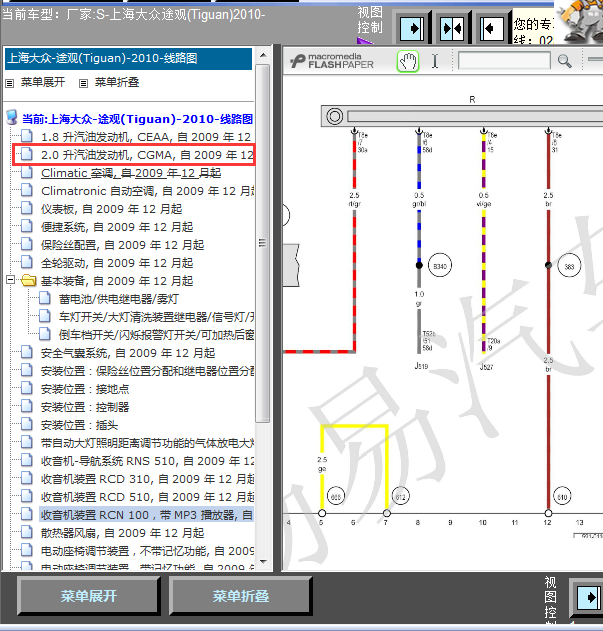The image size is (603, 631).
Task: Click the FlashPaper search input field
Action: (x=504, y=61)
